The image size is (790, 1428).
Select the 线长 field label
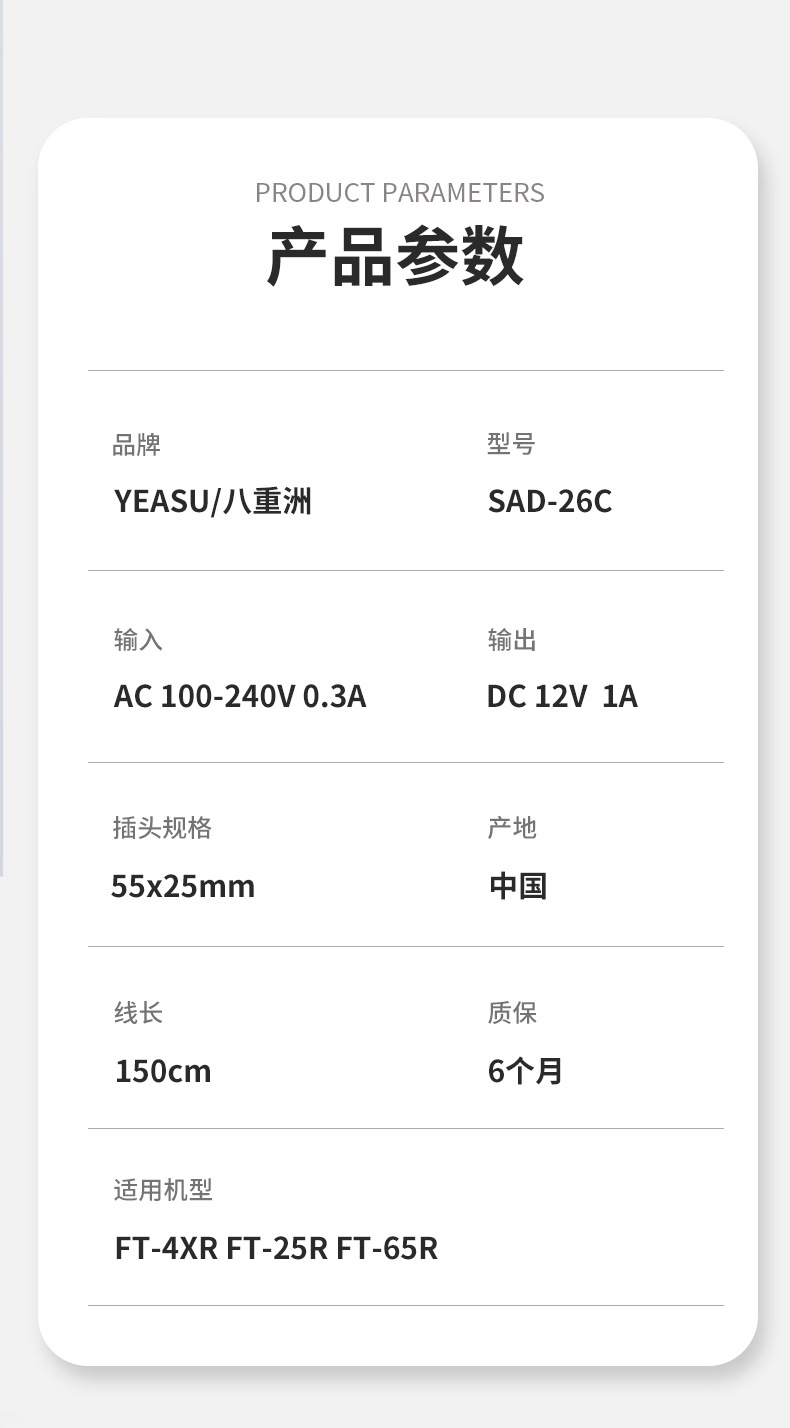[x=138, y=1013]
